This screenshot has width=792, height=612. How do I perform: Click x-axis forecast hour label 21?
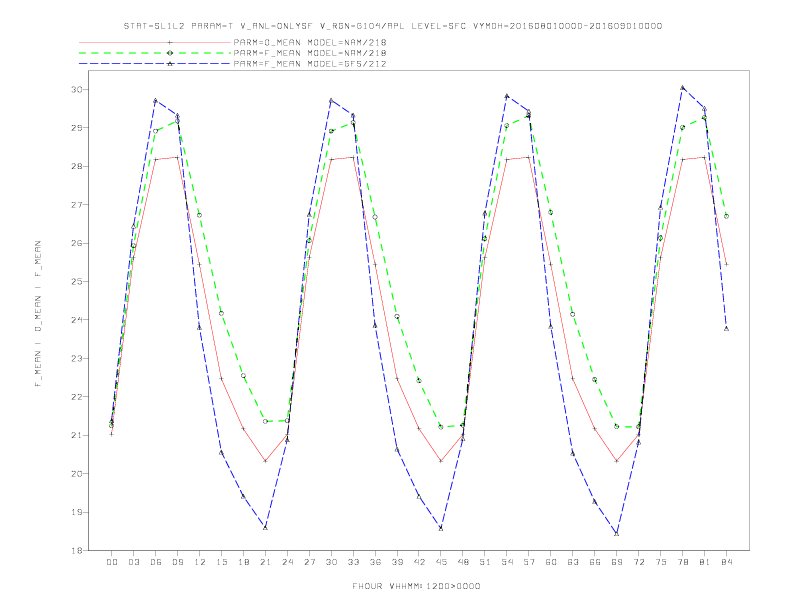[265, 562]
